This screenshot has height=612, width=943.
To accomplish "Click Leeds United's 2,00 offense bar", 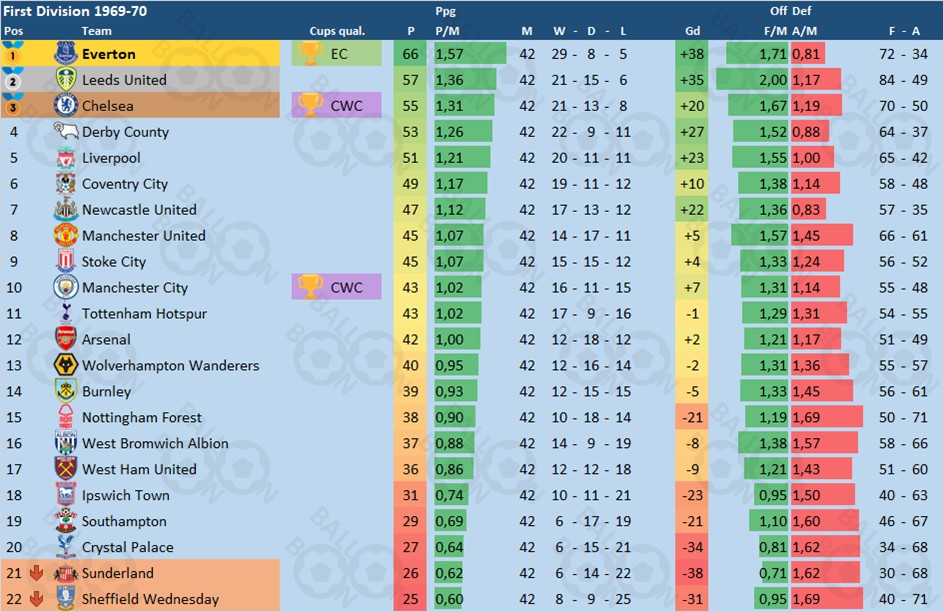I will point(752,79).
